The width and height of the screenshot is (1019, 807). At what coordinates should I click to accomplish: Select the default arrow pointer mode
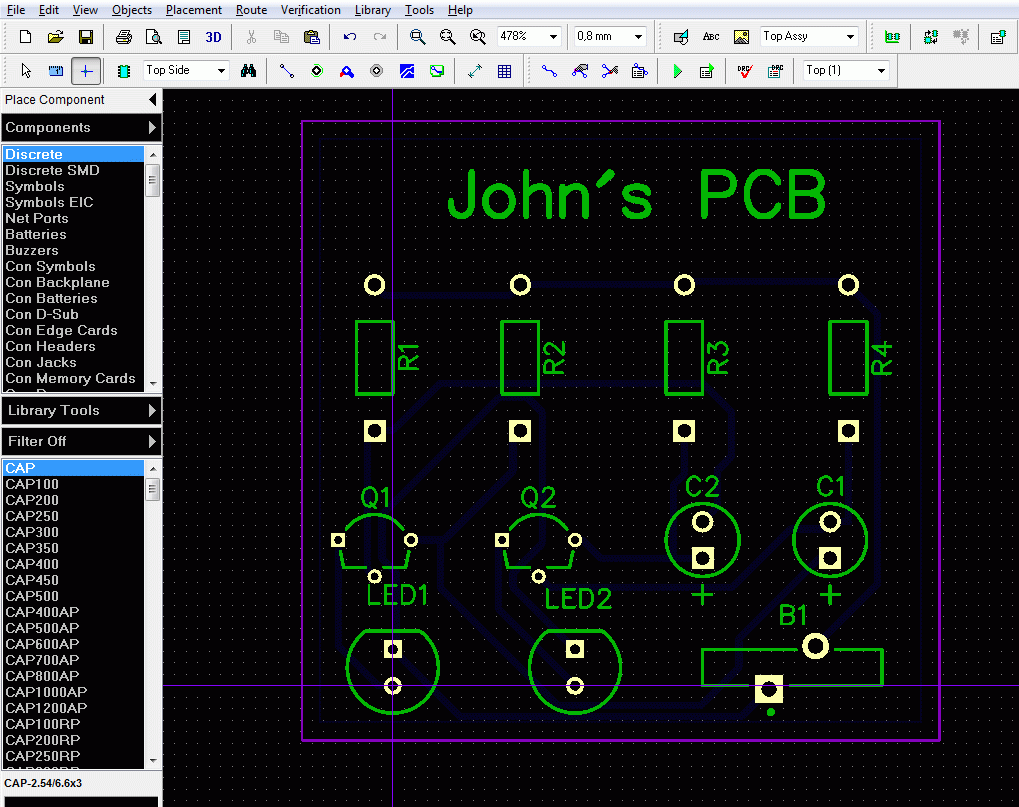[x=26, y=70]
